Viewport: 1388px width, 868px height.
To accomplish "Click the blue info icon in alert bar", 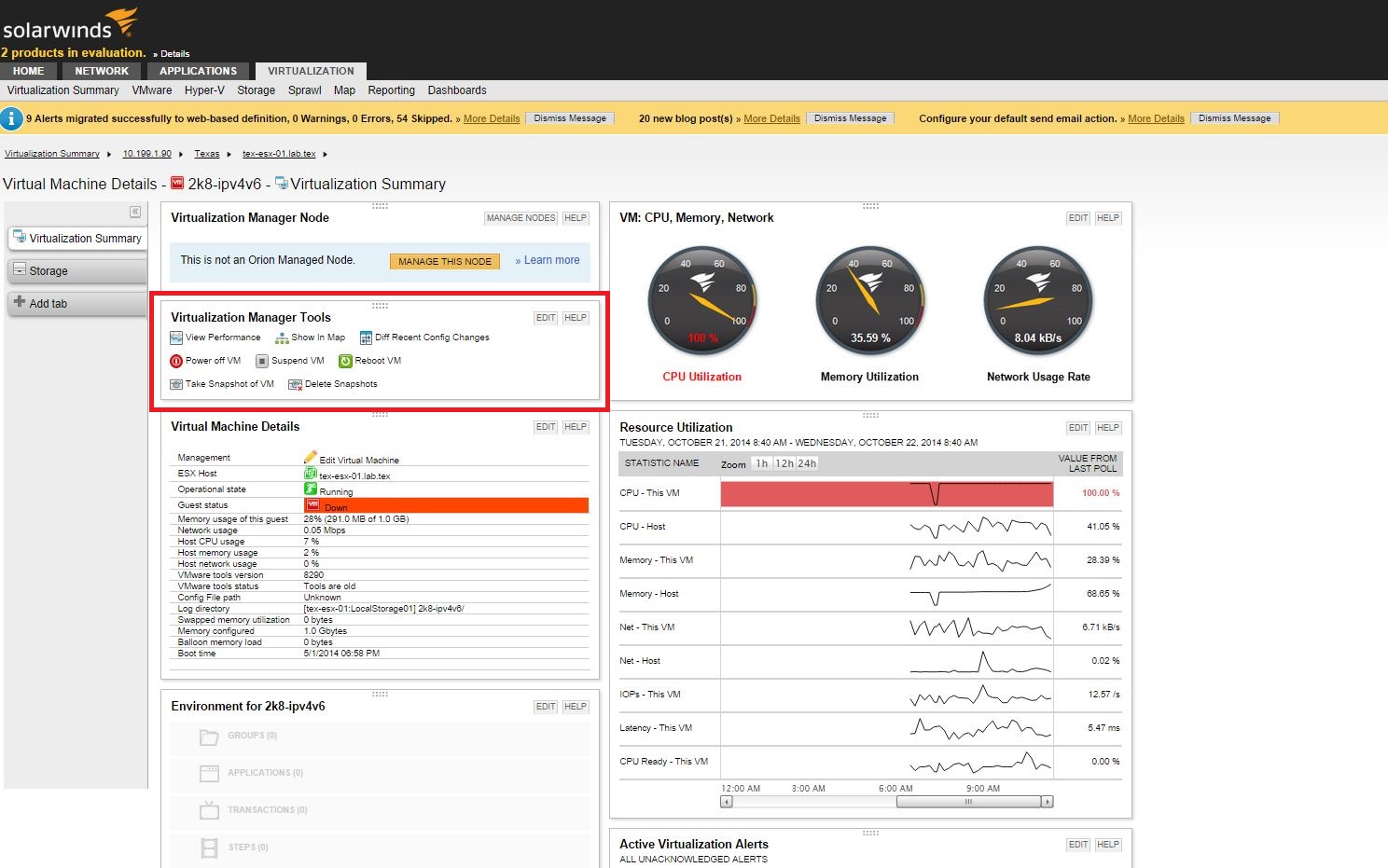I will [x=11, y=118].
